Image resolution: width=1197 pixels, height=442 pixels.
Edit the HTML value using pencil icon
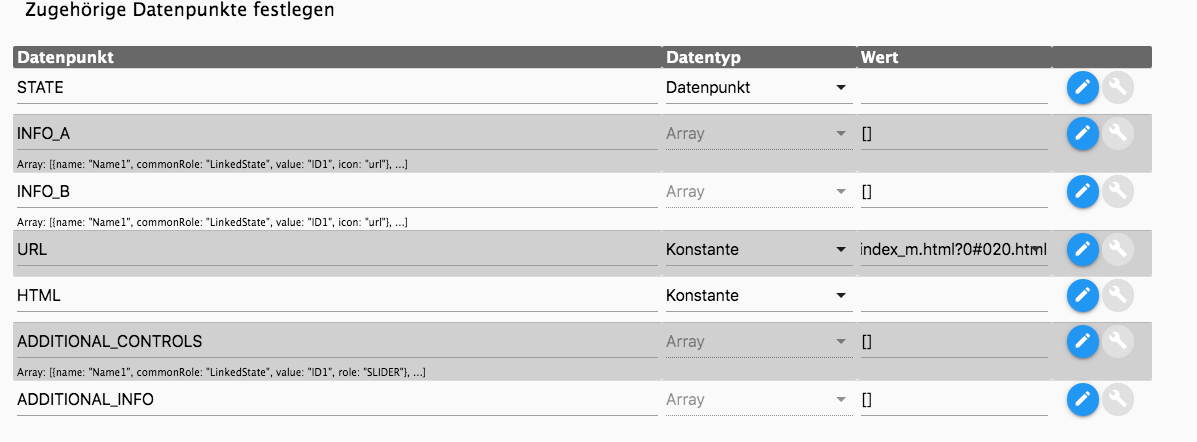[x=1082, y=295]
